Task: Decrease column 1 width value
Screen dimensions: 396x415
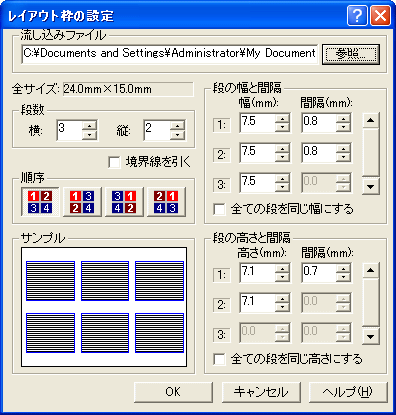Action: [x=282, y=128]
